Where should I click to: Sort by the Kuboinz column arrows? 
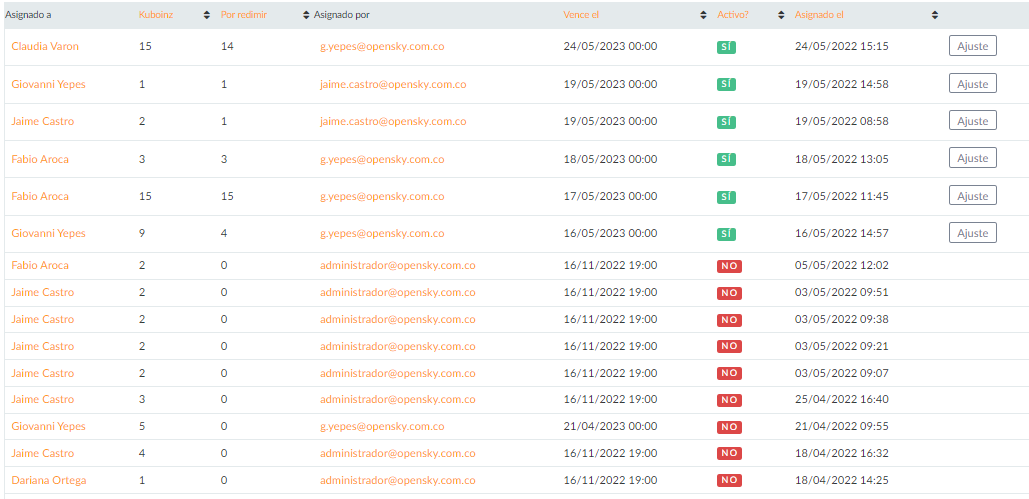207,15
